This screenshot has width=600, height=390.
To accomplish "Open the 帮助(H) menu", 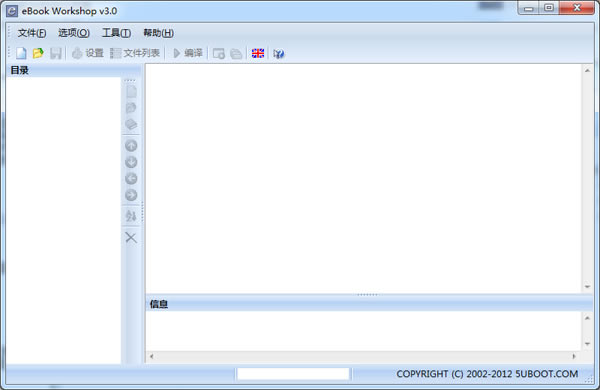I will pyautogui.click(x=158, y=33).
